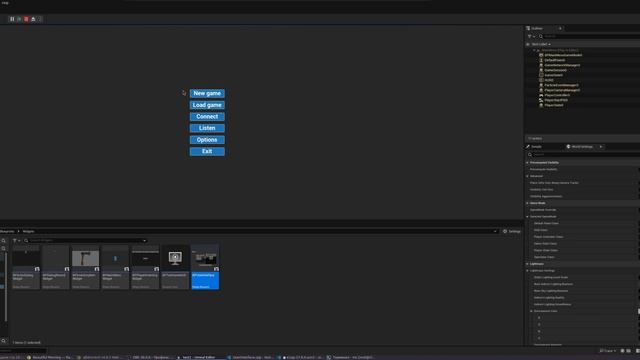Collapse the Selected GameMode subsection
Screen dimensions: 640x360
[x=527, y=216]
